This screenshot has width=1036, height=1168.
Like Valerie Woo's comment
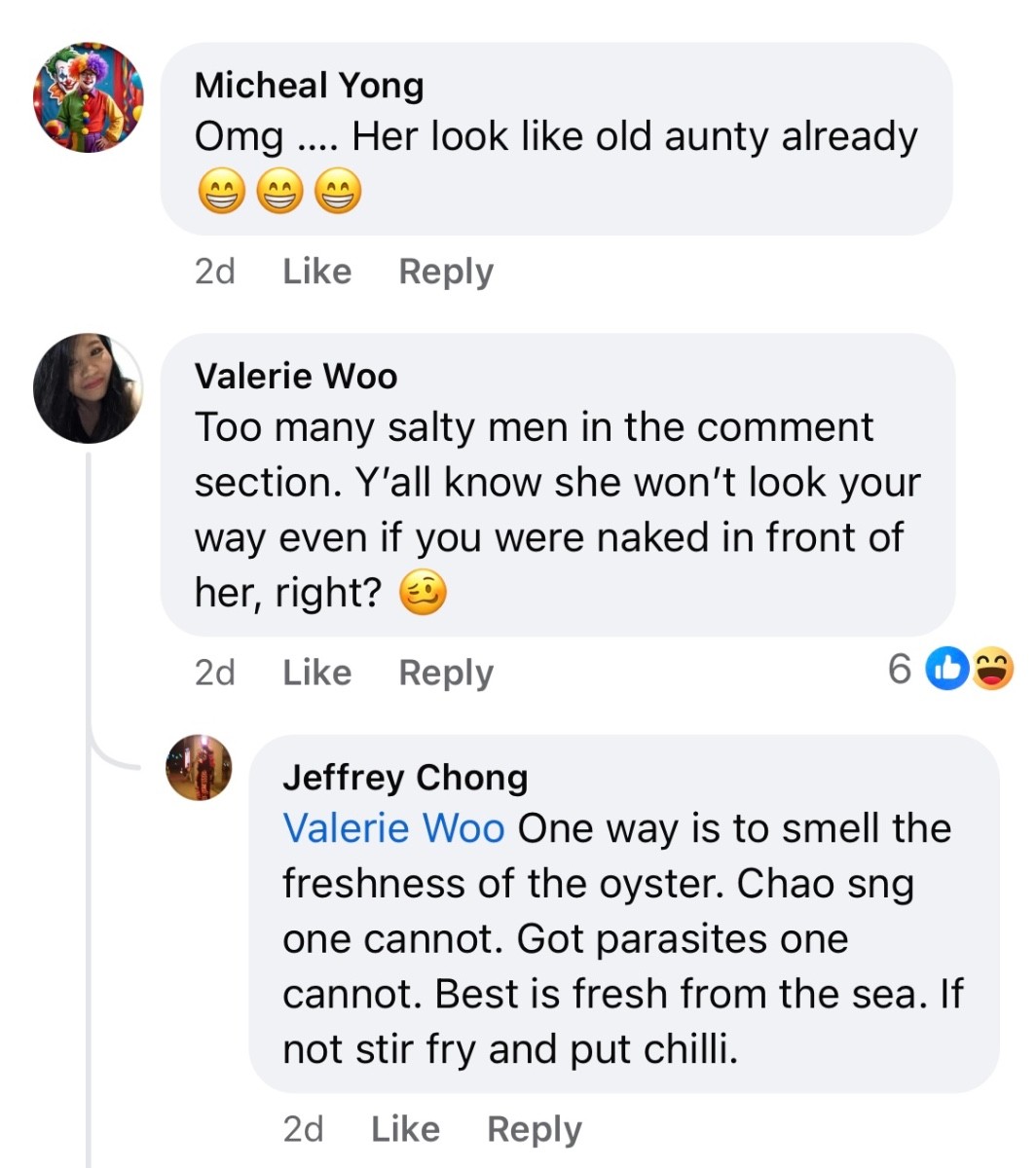[316, 672]
